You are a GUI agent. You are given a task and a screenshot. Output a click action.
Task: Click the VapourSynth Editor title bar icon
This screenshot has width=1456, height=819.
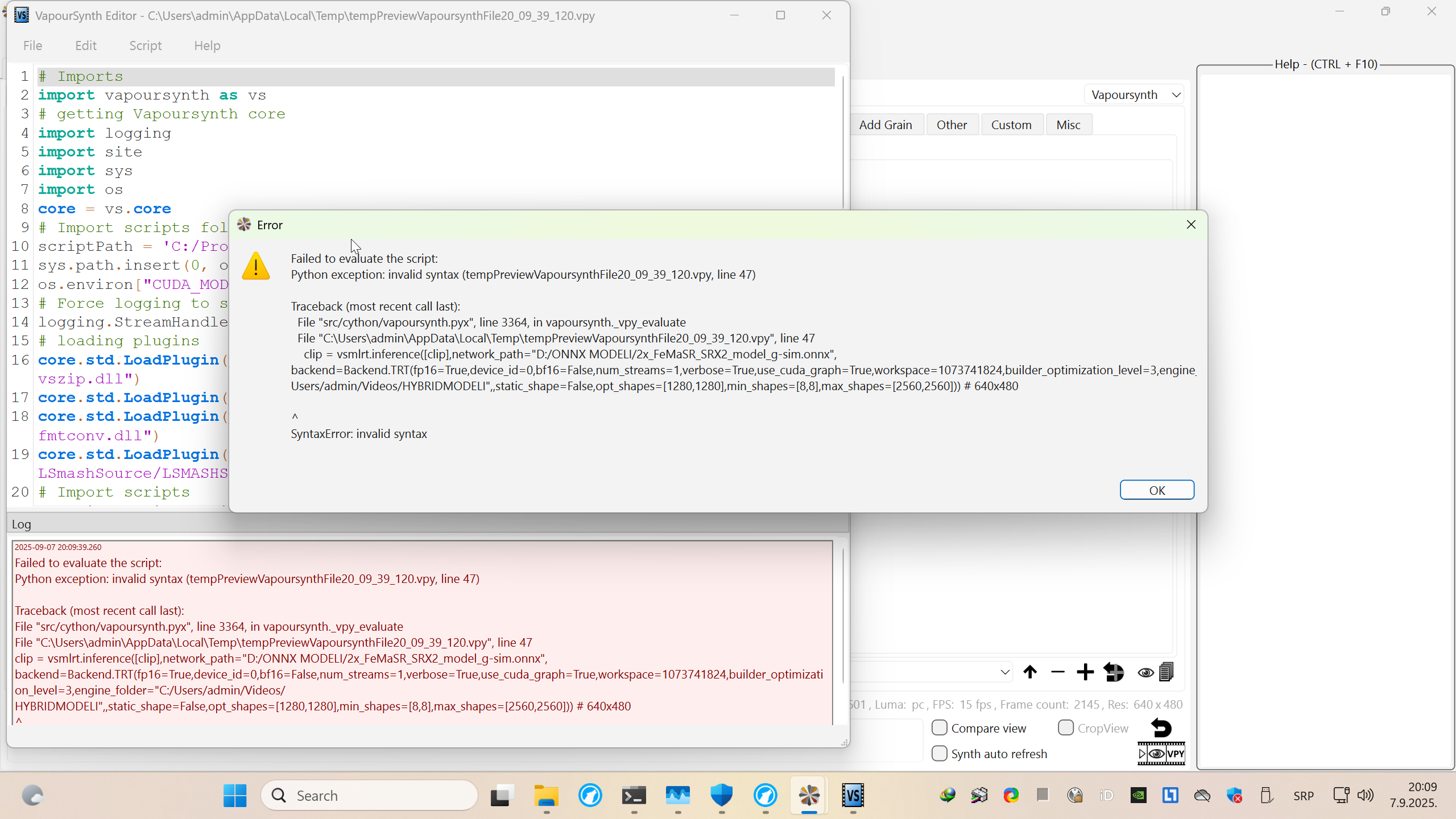click(22, 15)
